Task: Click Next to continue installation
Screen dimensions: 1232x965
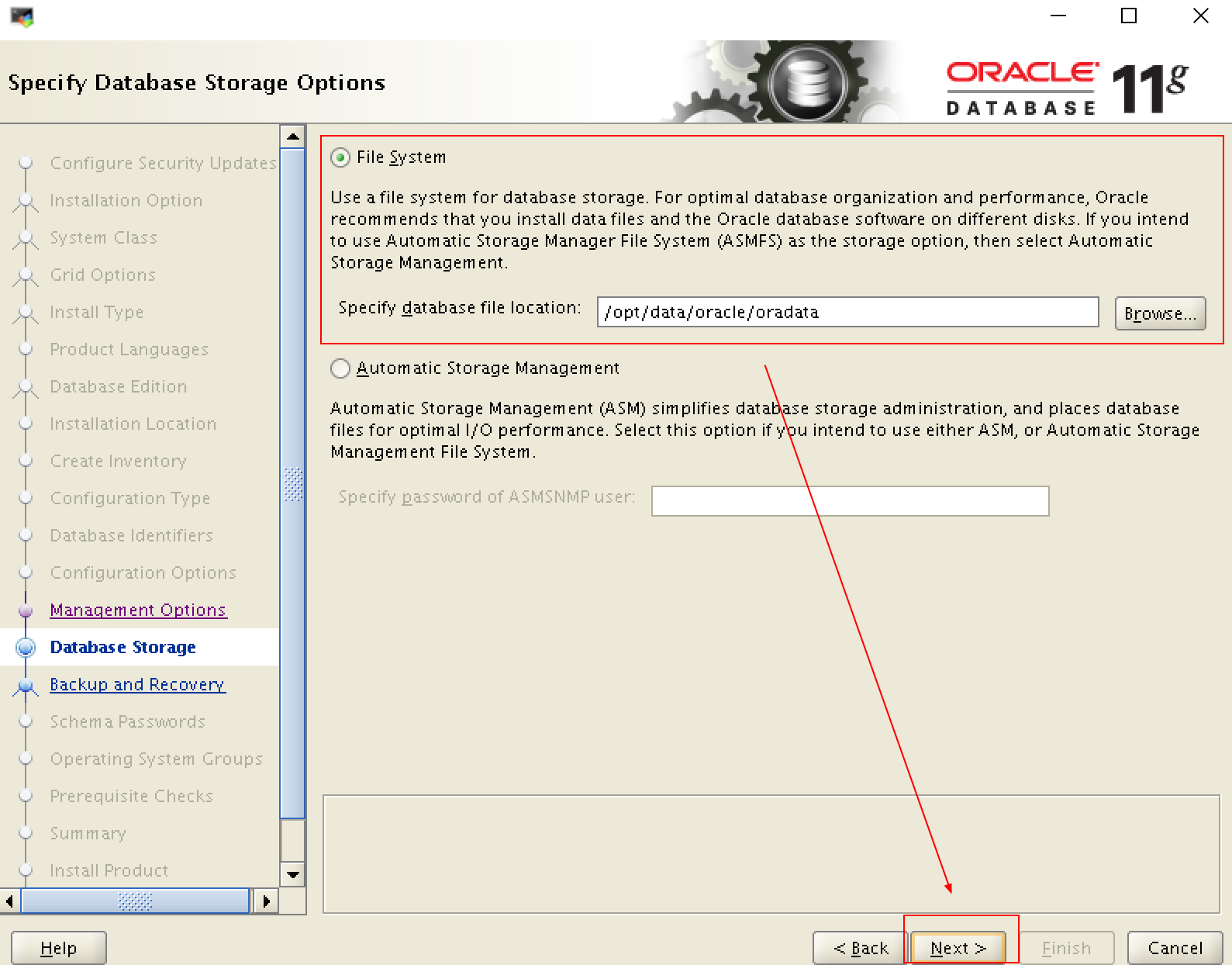Action: click(x=958, y=947)
